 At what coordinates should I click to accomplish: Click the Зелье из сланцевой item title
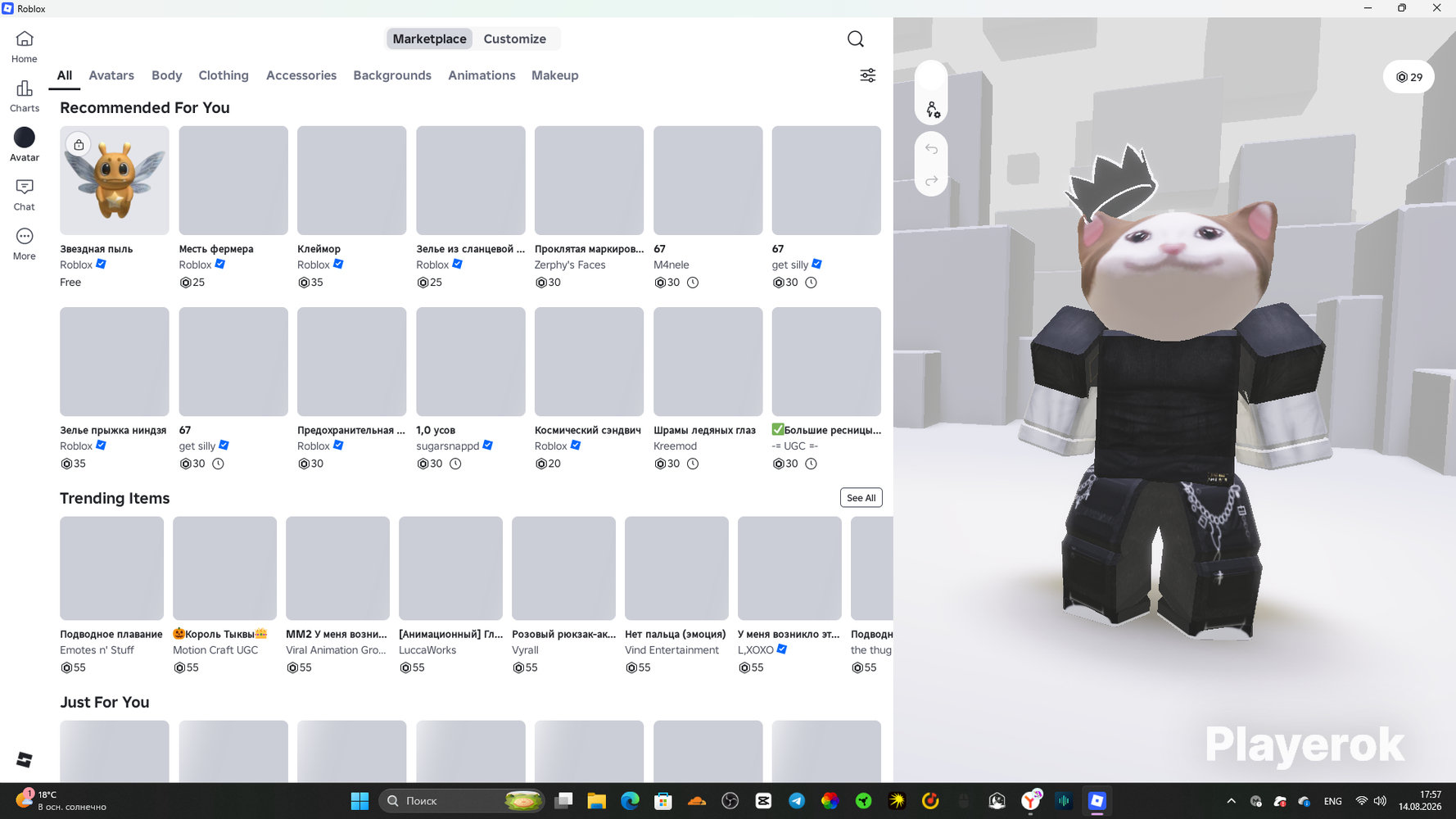tap(471, 248)
